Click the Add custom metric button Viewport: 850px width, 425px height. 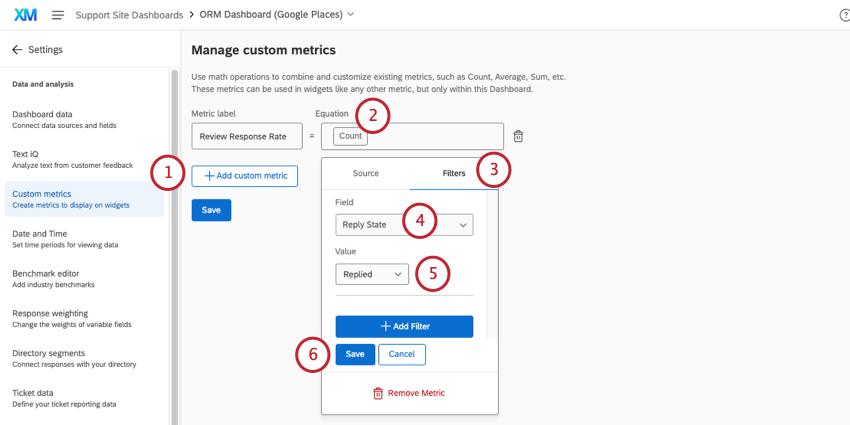click(x=245, y=176)
